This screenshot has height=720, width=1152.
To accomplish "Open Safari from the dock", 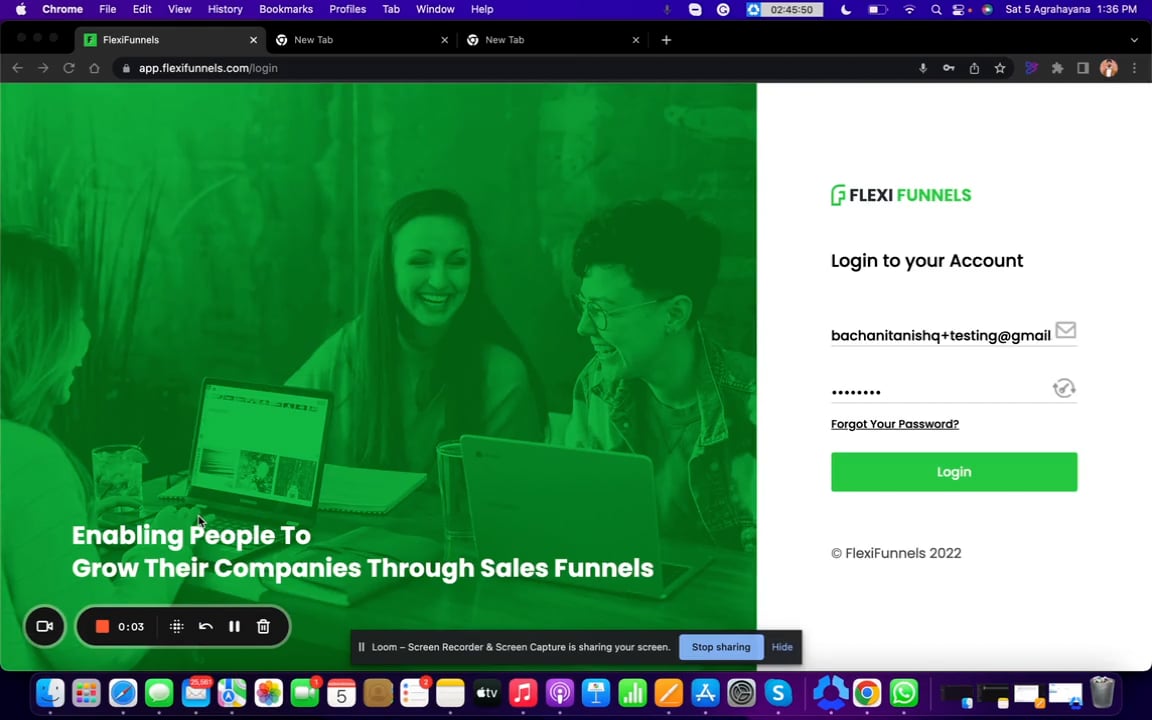I will point(123,693).
